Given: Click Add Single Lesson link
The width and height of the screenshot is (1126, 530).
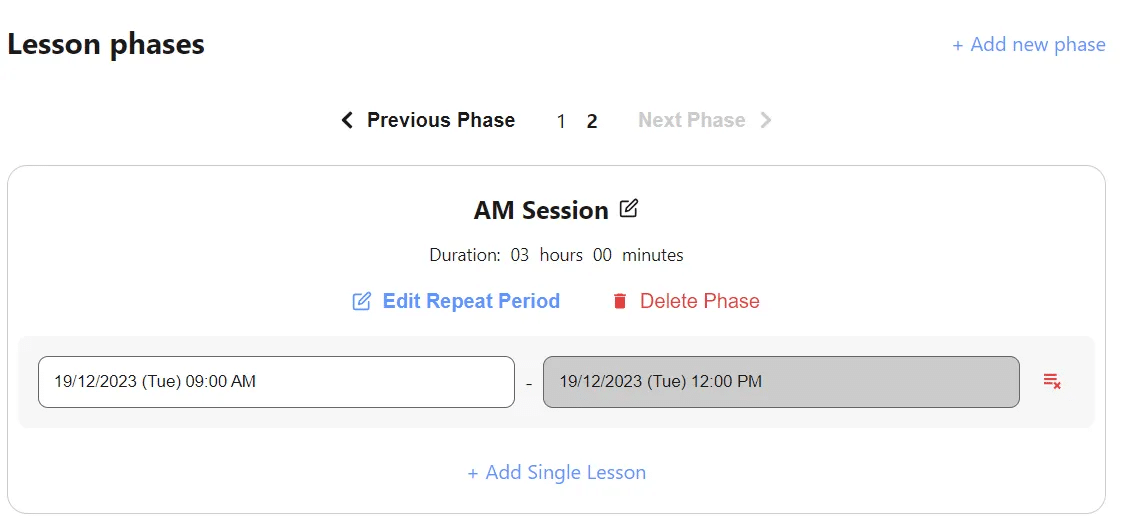Looking at the screenshot, I should 557,473.
